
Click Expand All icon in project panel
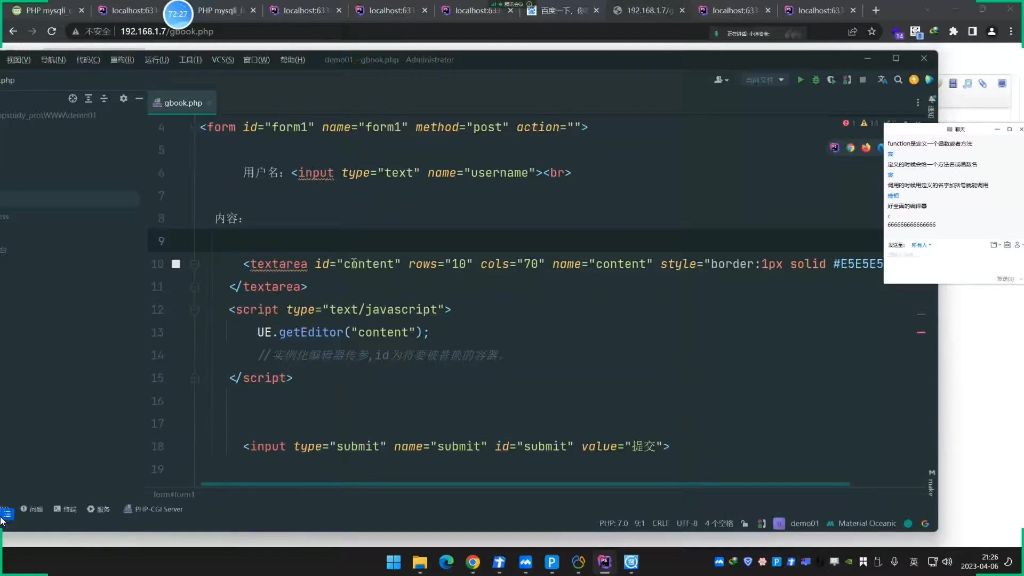coord(88,99)
